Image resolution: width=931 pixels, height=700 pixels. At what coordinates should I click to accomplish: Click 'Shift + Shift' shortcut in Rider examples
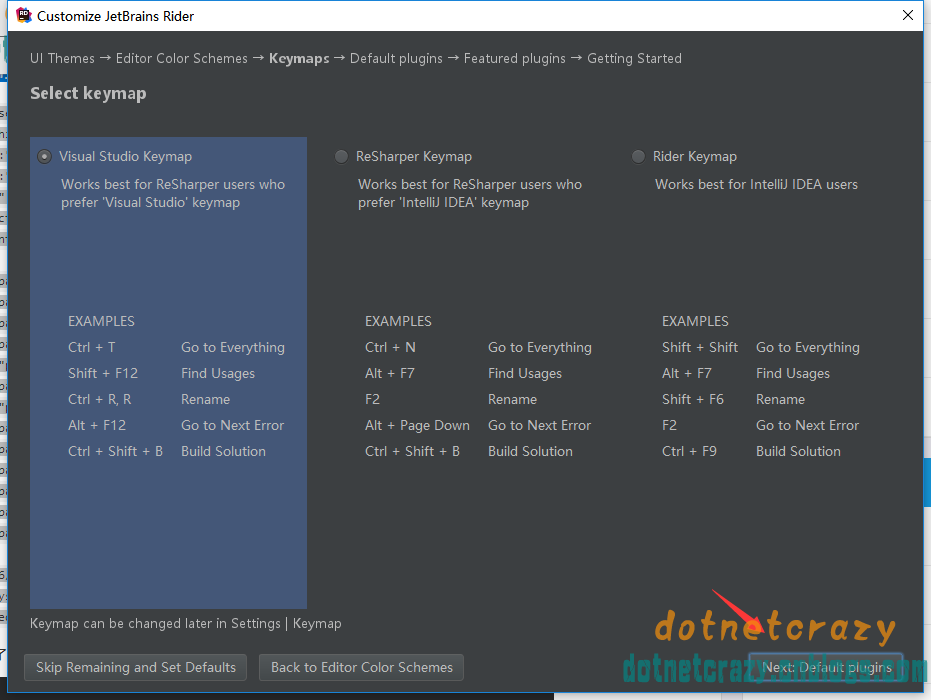(700, 347)
